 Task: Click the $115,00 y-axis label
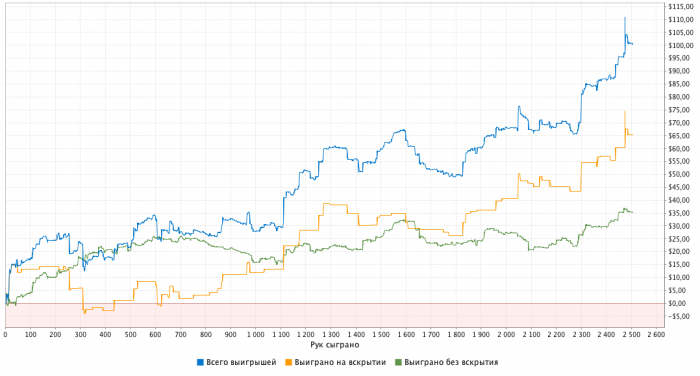(681, 7)
